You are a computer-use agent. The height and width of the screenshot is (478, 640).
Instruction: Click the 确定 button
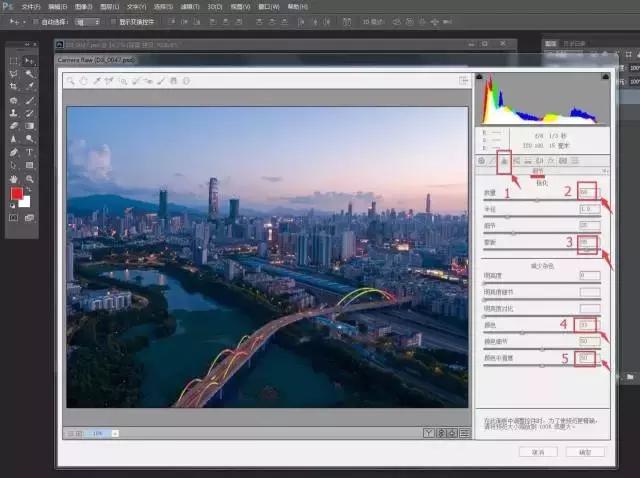coord(586,452)
